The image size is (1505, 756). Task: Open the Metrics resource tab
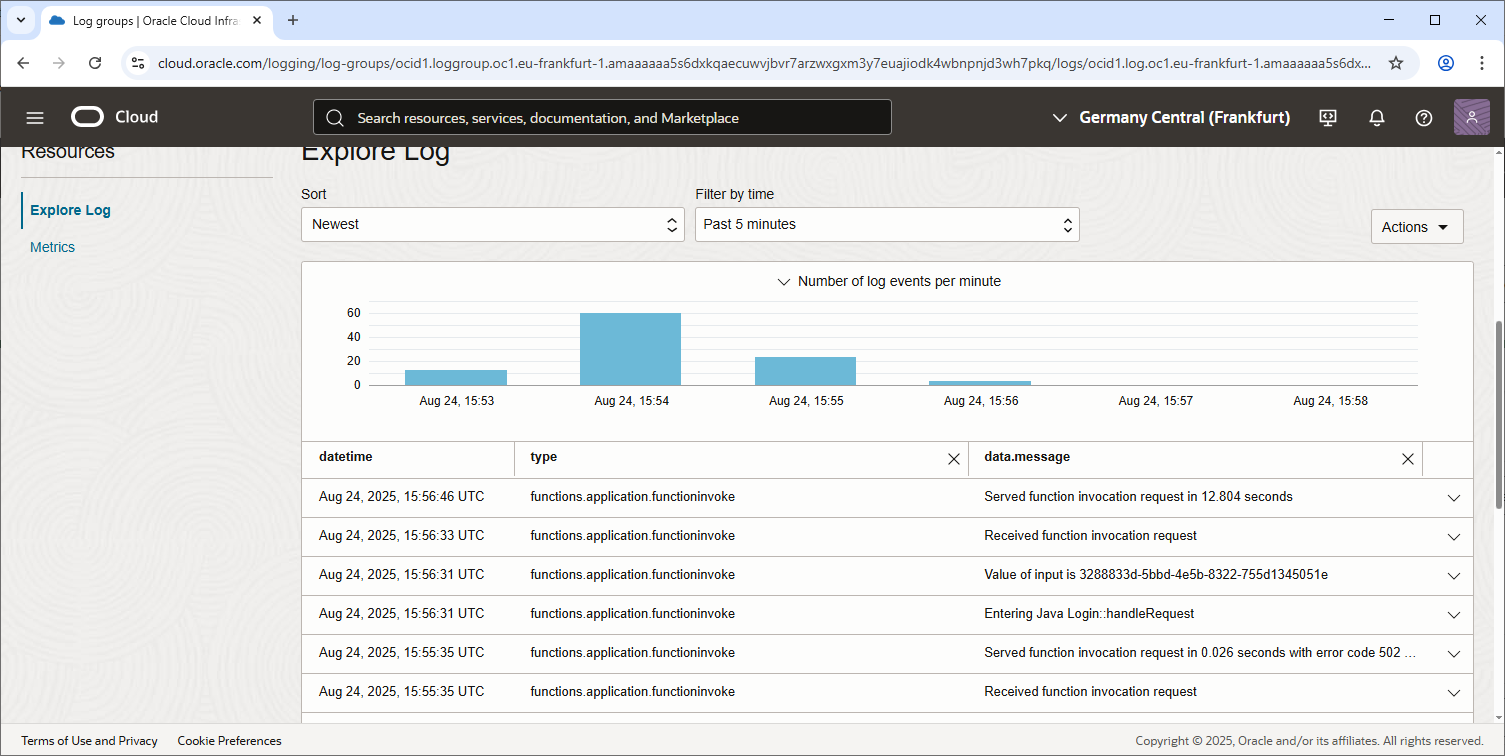pyautogui.click(x=52, y=247)
